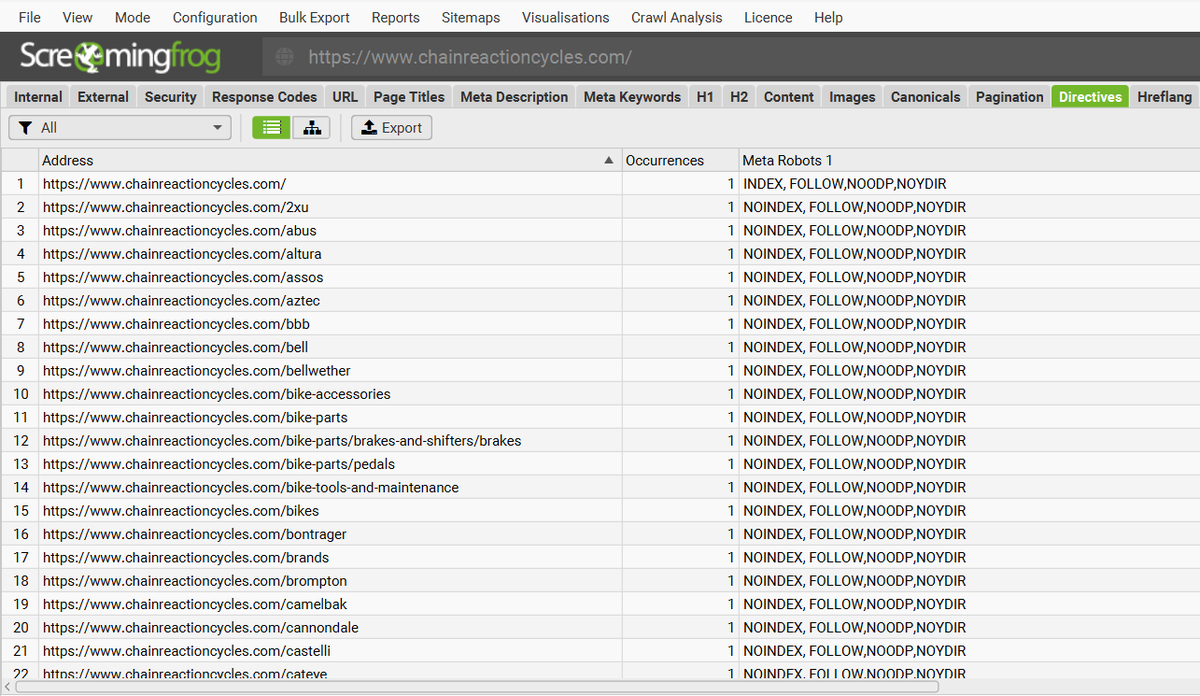Click the Occurrences column header
The image size is (1200, 696).
point(680,160)
